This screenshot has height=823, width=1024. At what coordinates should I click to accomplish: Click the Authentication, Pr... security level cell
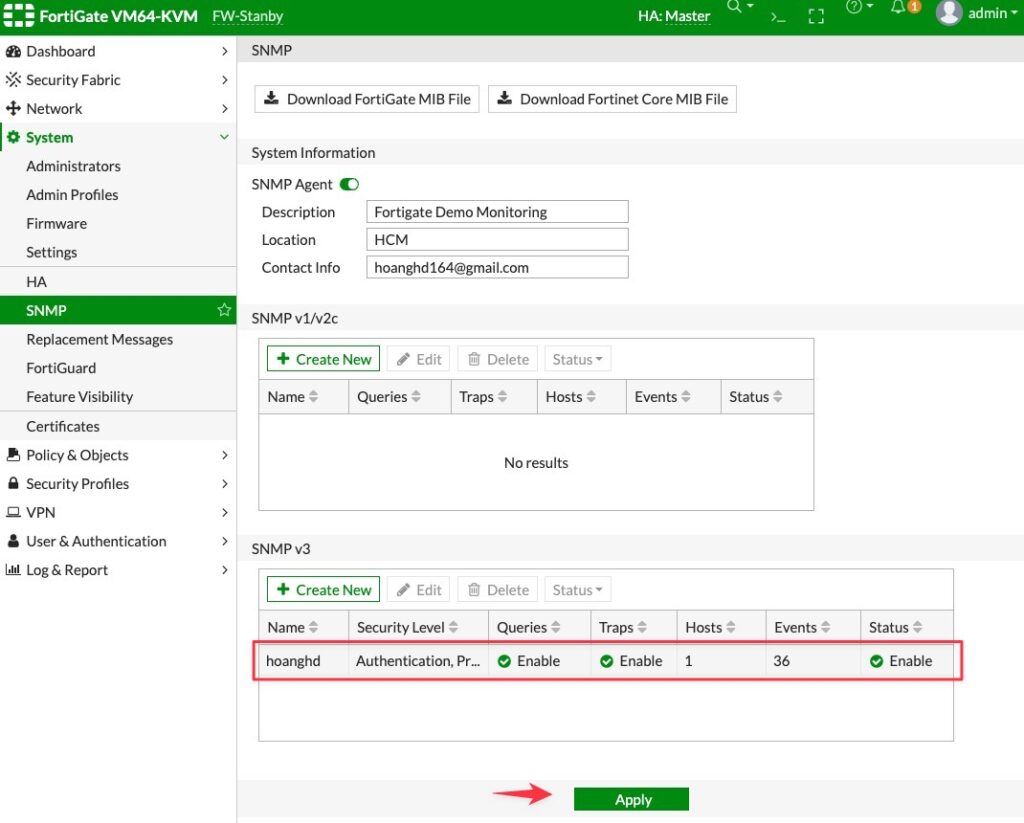coord(418,660)
